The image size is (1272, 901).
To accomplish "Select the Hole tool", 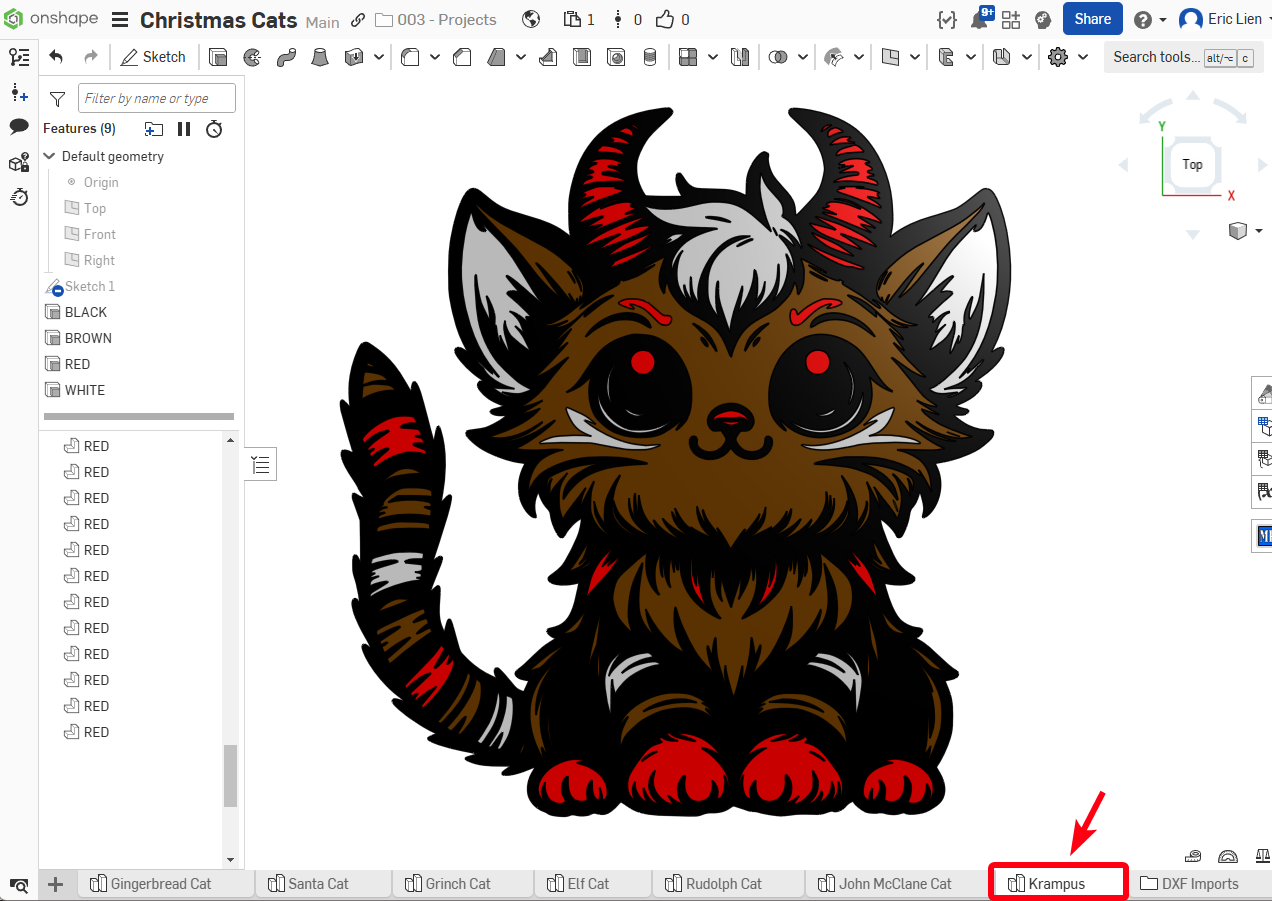I will pos(616,57).
